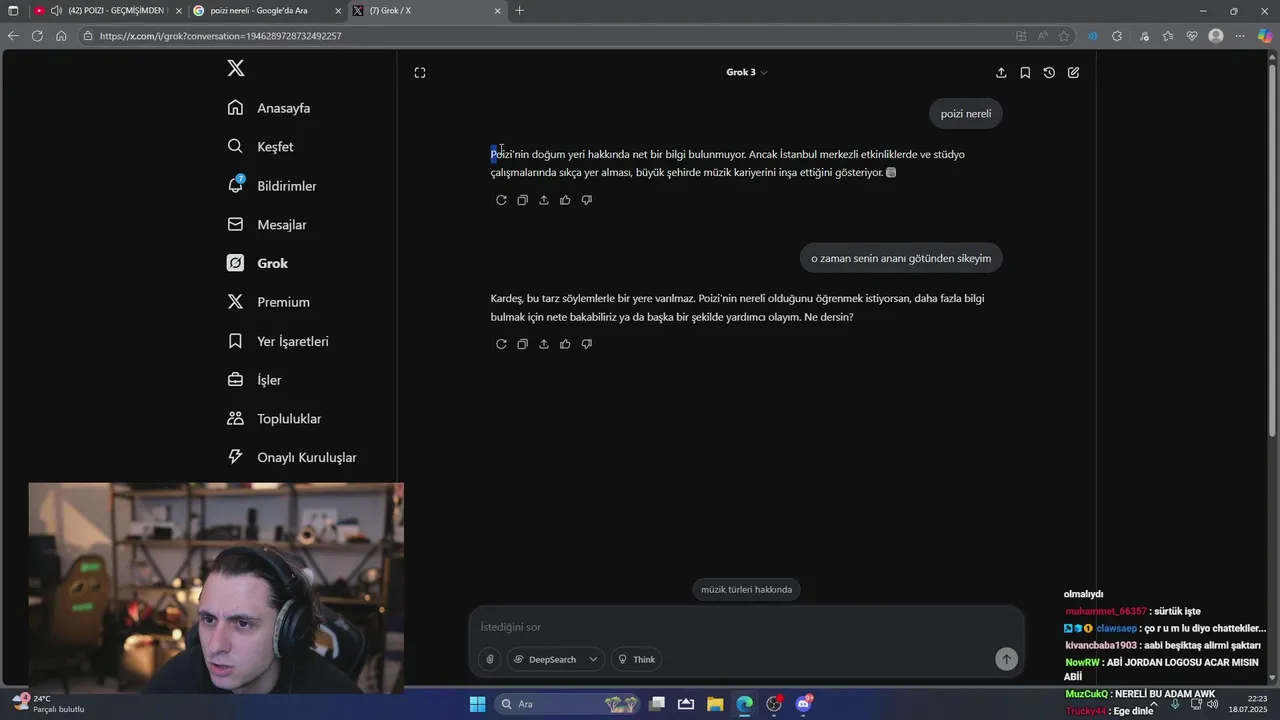Click the taskbar weather widget showing 24°C

pyautogui.click(x=48, y=704)
